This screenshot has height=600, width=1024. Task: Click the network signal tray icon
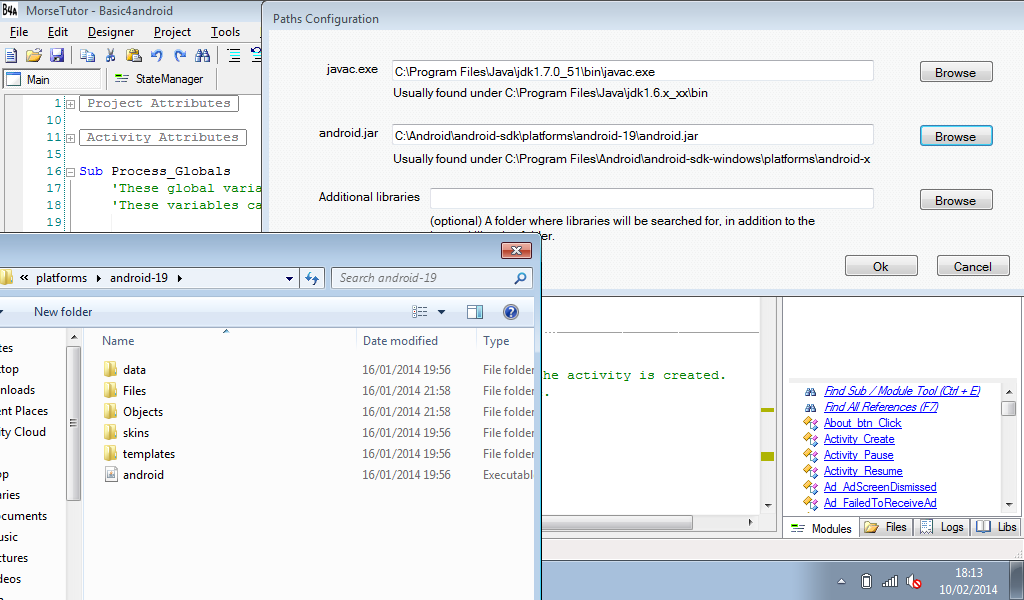[889, 581]
